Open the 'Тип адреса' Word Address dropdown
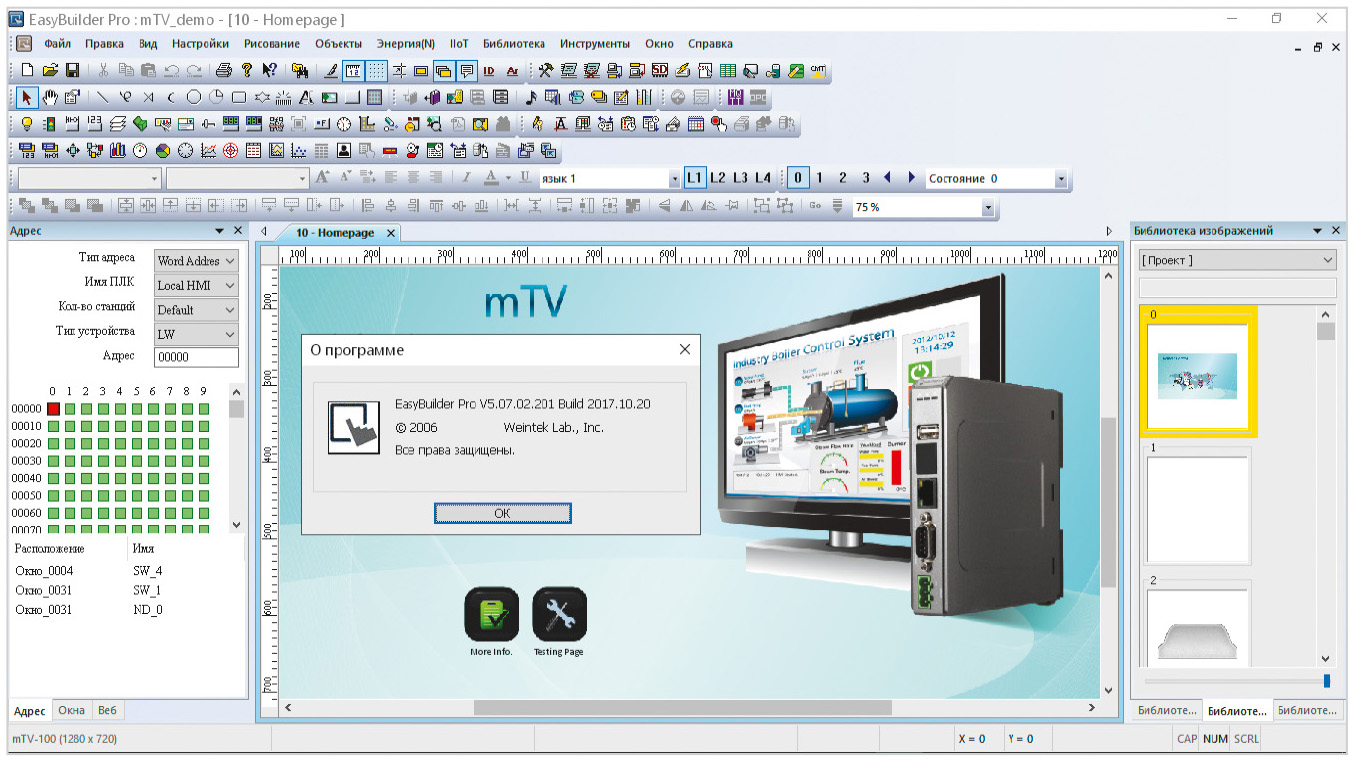The width and height of the screenshot is (1354, 761). (x=197, y=261)
